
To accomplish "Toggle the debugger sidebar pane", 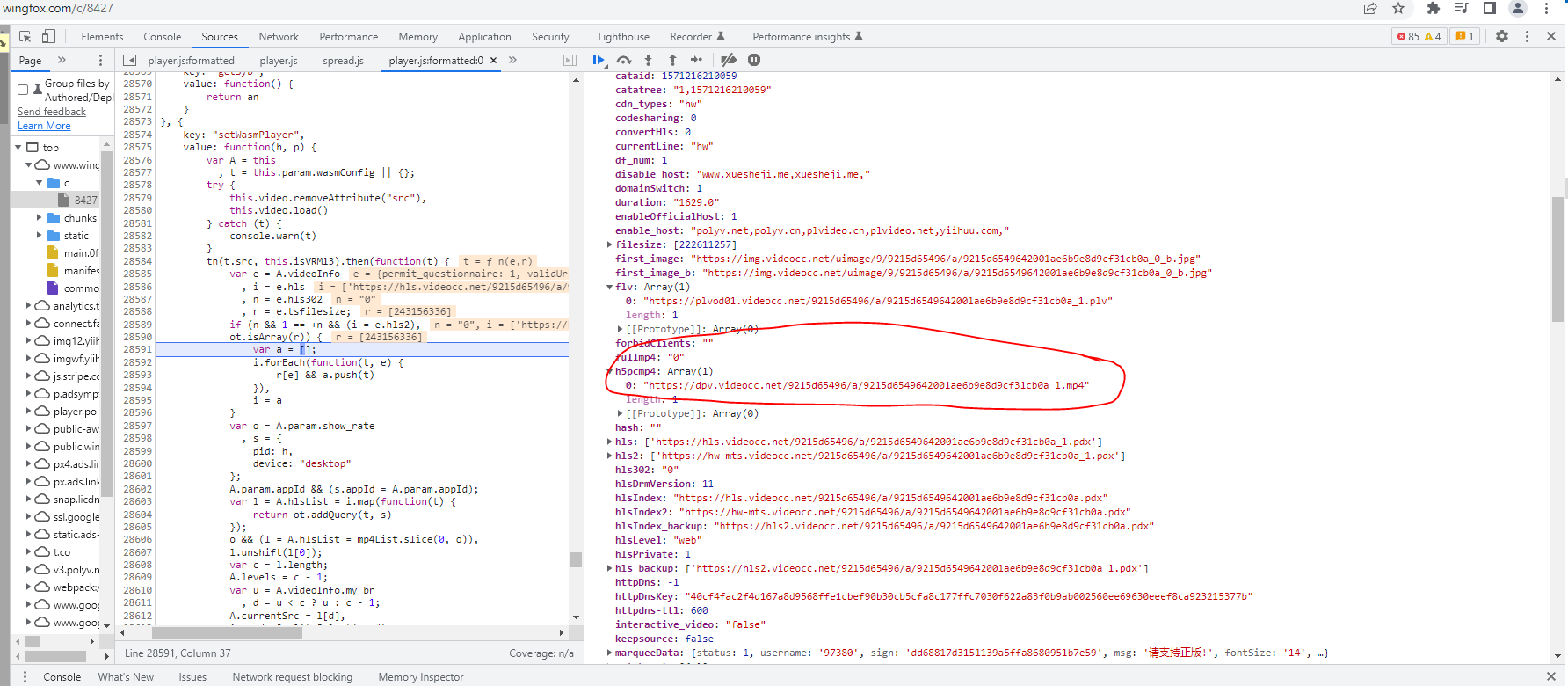I will [x=570, y=61].
